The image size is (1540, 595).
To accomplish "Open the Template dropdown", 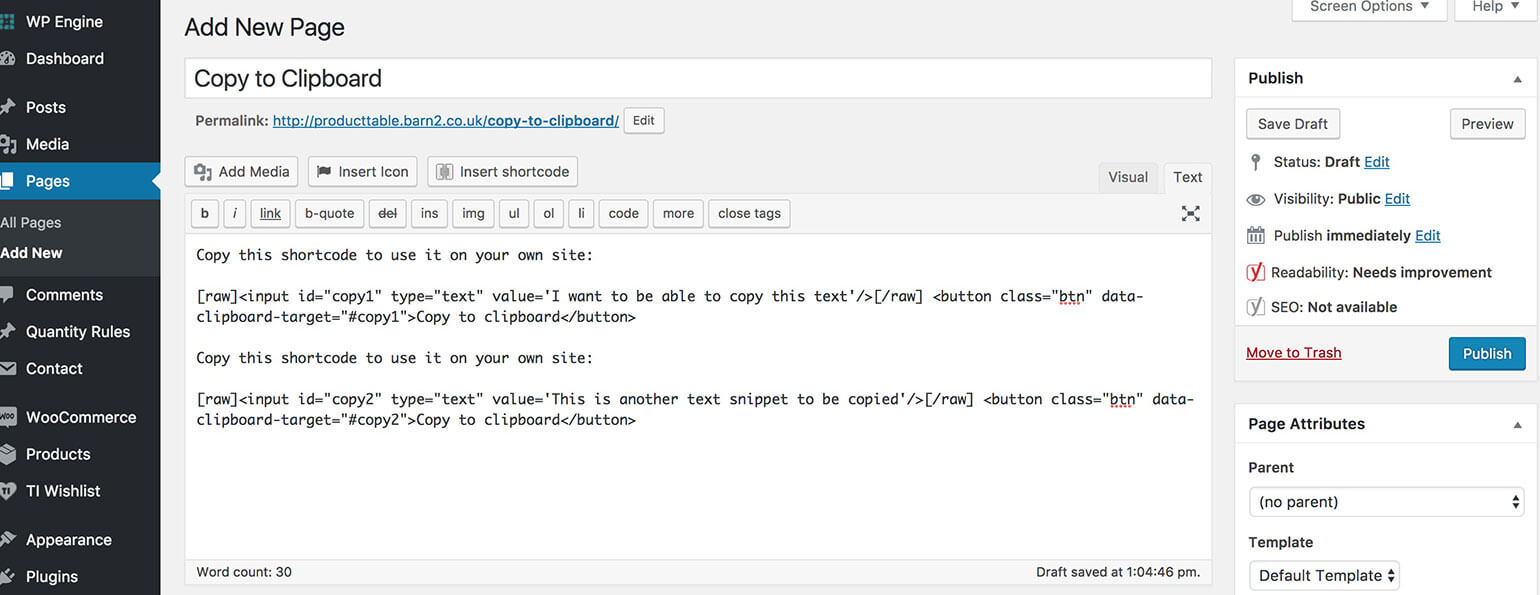I will tap(1323, 575).
